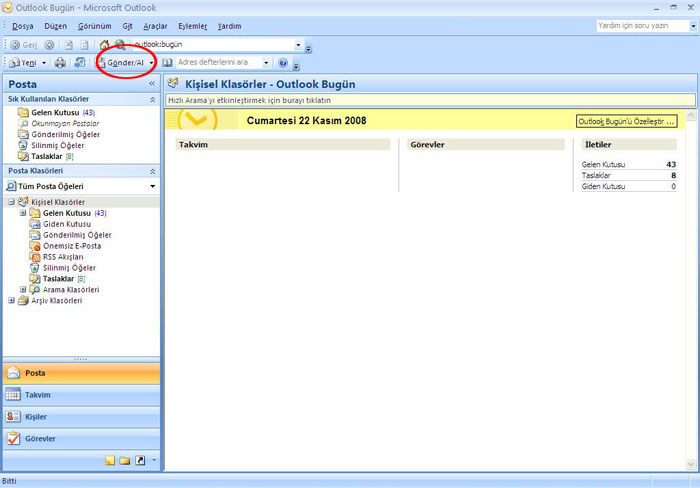The image size is (700, 488).
Task: Click the printer icon
Action: click(60, 63)
